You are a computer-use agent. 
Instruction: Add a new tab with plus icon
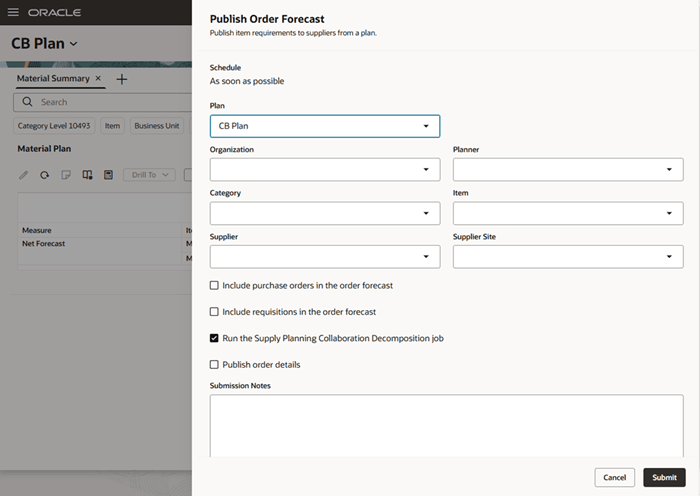[122, 78]
